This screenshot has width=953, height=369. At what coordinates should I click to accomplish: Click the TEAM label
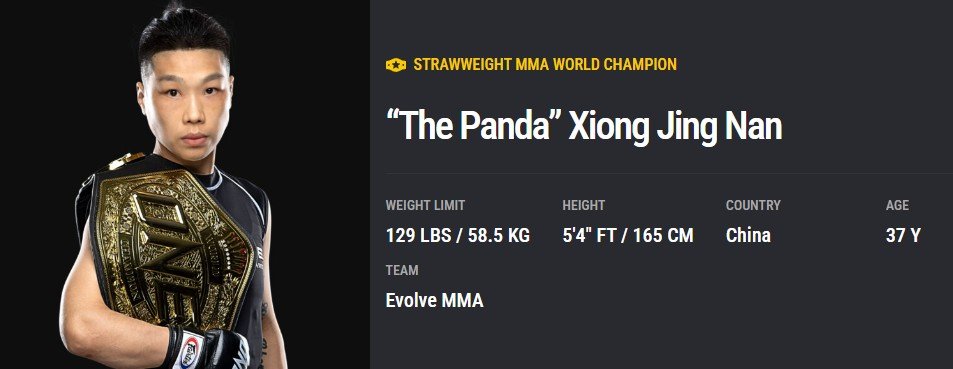[x=402, y=270]
